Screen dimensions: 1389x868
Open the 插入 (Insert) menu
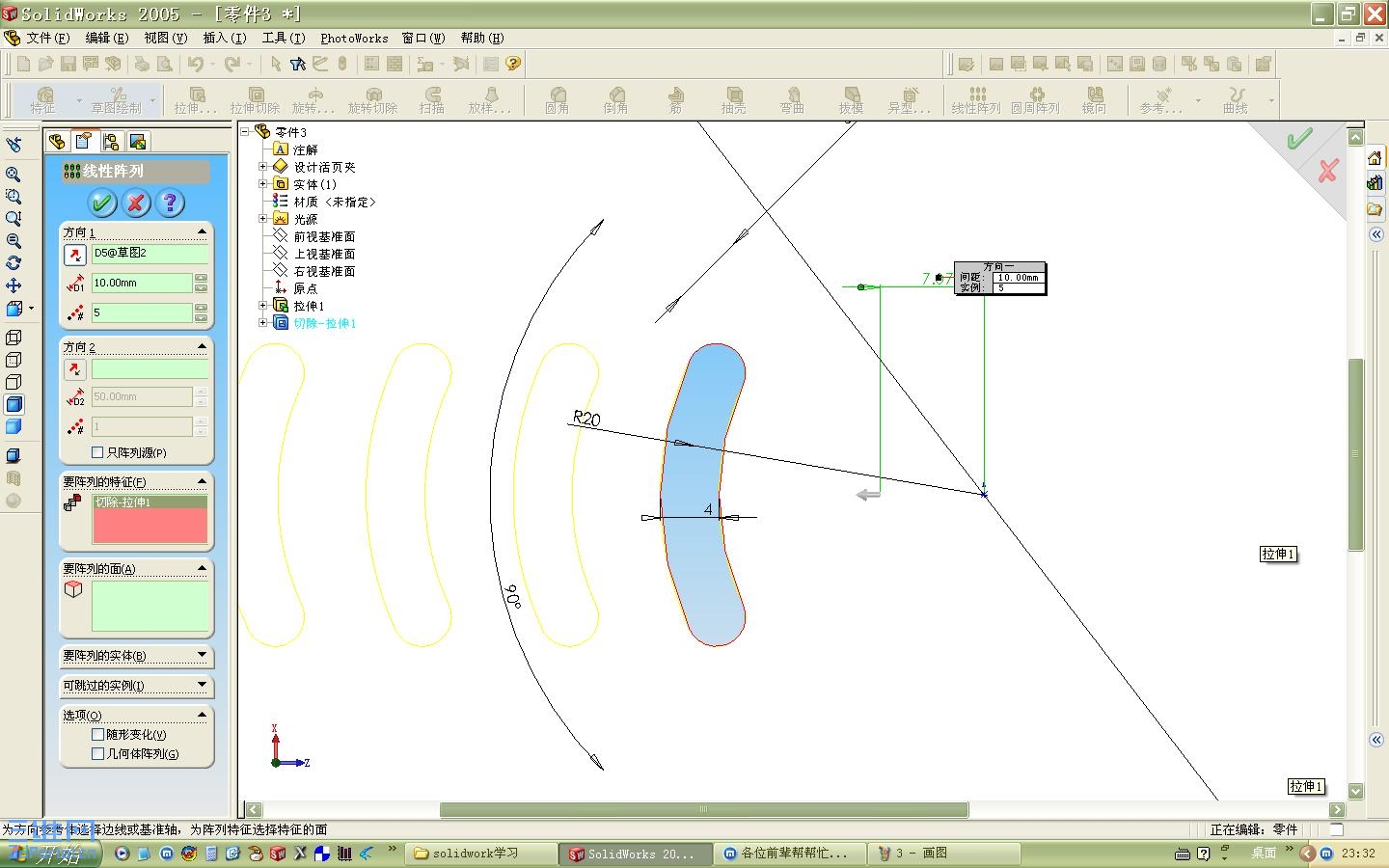tap(224, 38)
